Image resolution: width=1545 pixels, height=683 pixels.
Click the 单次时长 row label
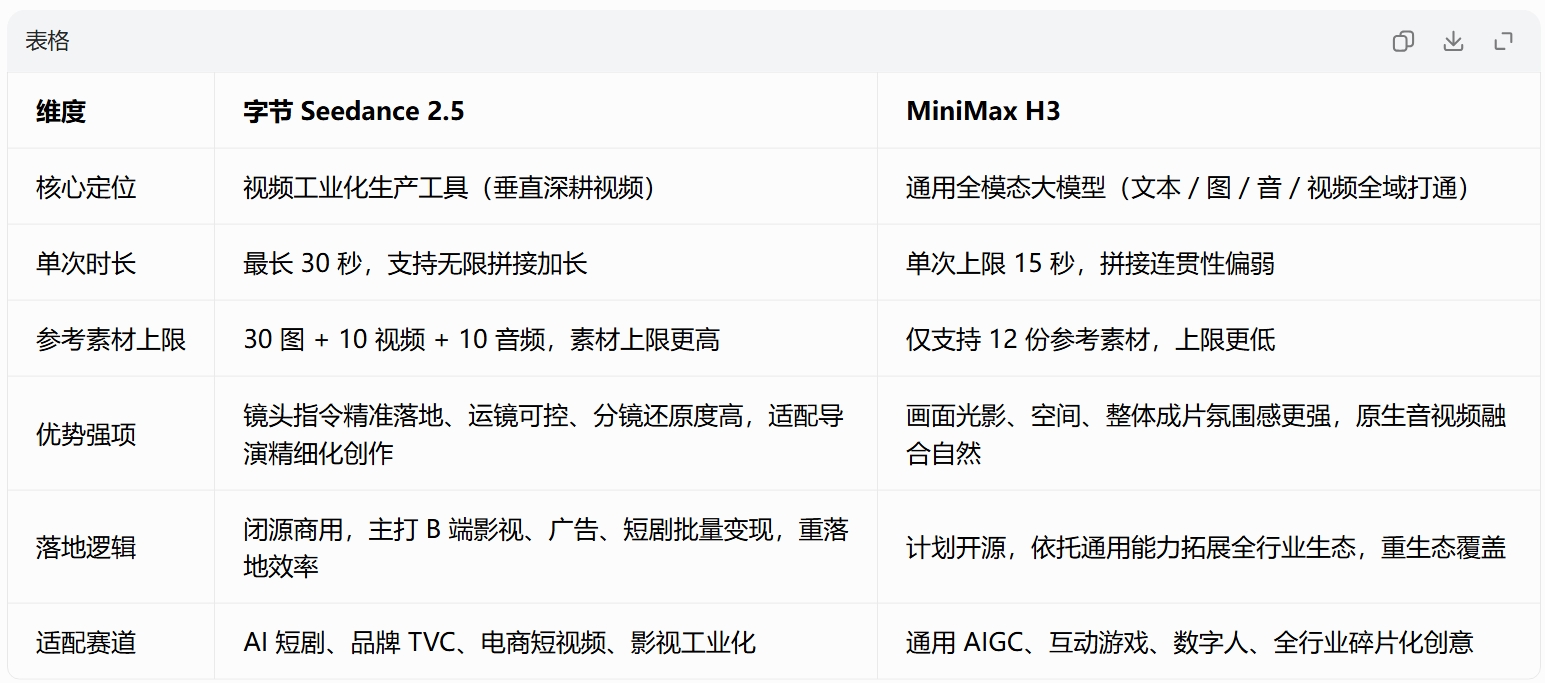[86, 263]
